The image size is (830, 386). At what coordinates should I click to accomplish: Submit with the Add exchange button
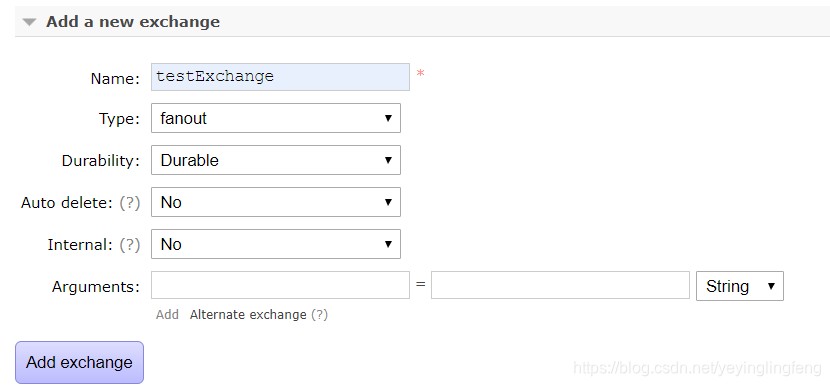79,362
